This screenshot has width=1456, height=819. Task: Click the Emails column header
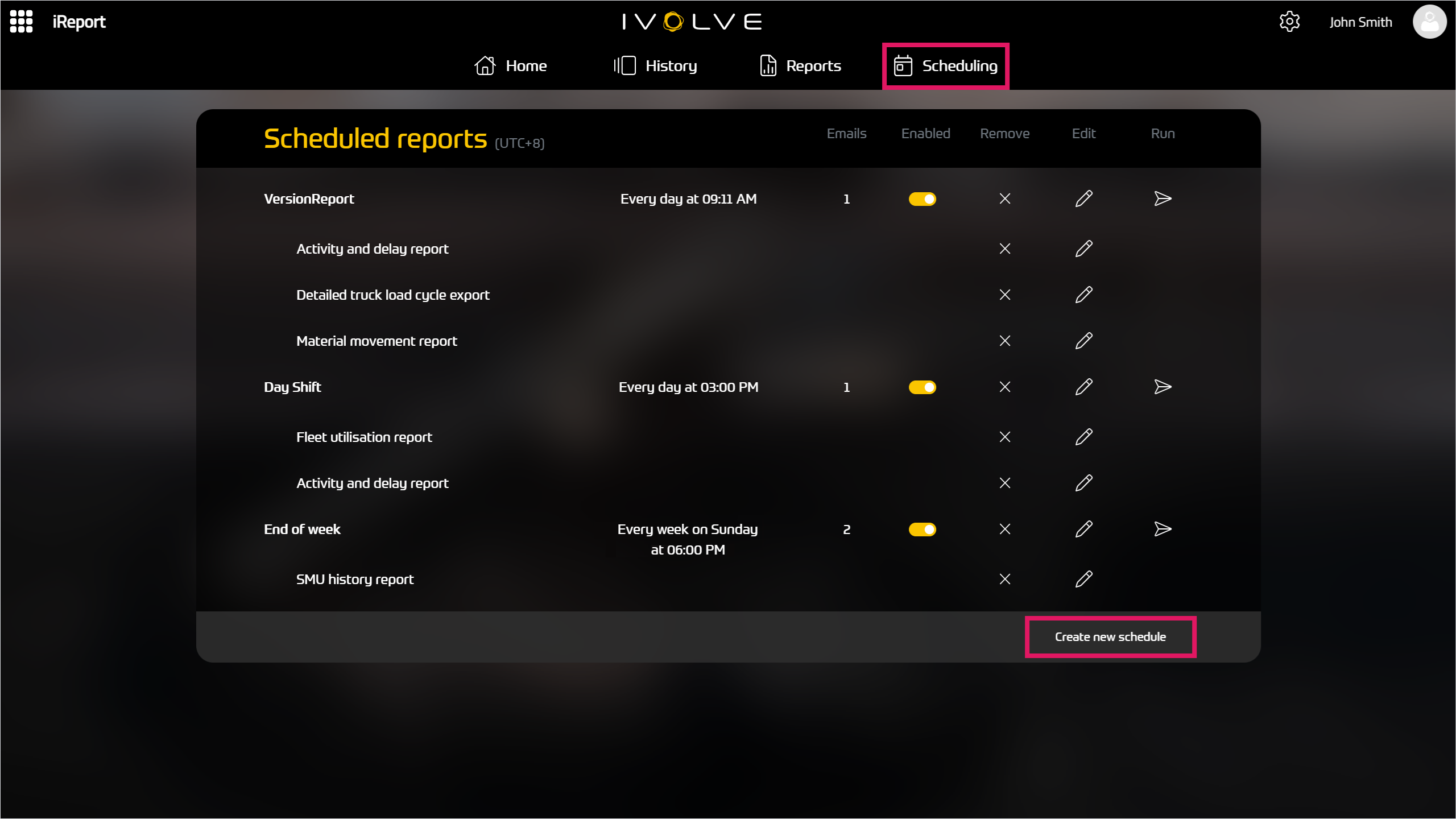click(846, 133)
